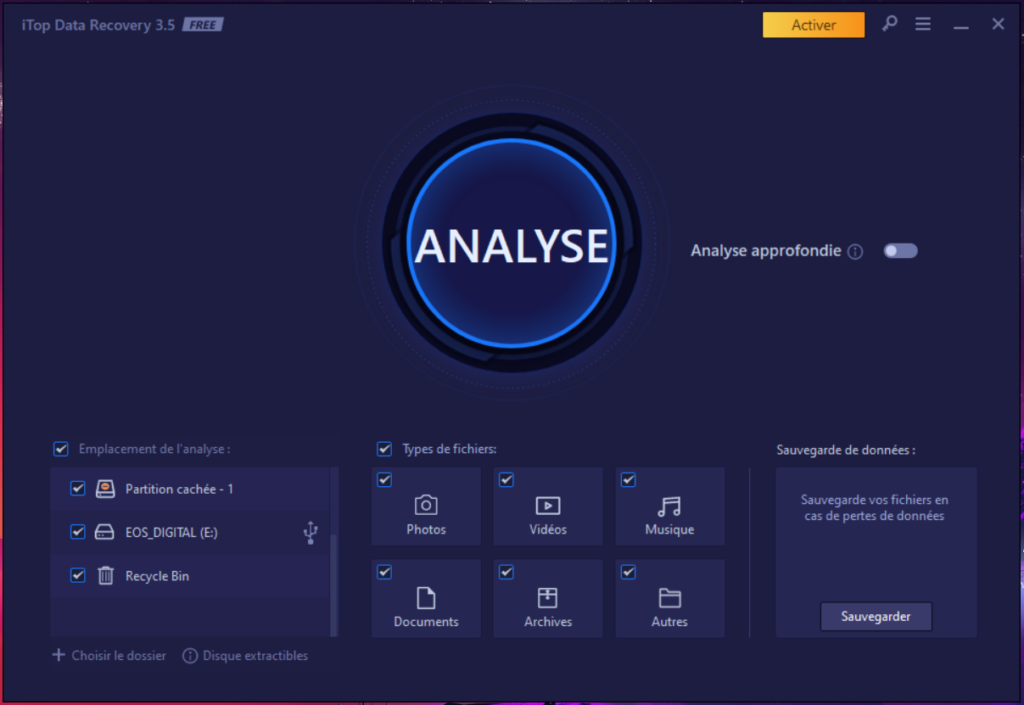Click the Sauvegarder button
Image resolution: width=1024 pixels, height=705 pixels.
pyautogui.click(x=876, y=616)
